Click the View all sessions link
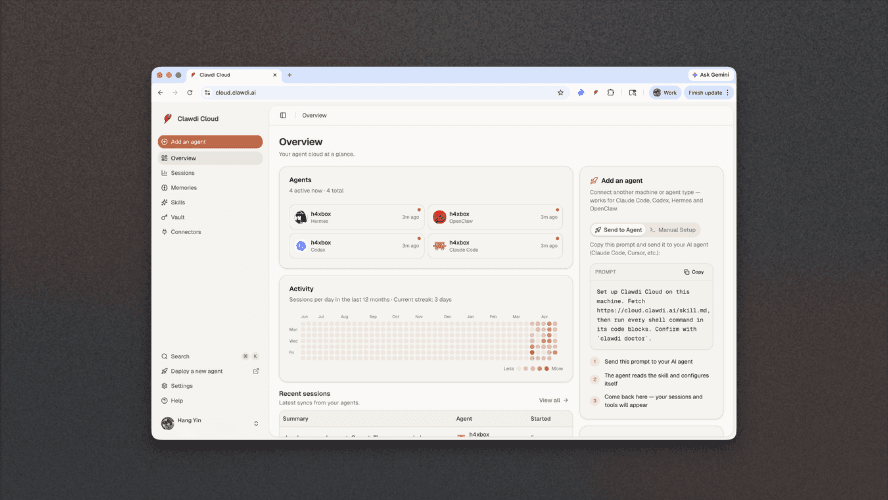 (x=553, y=400)
